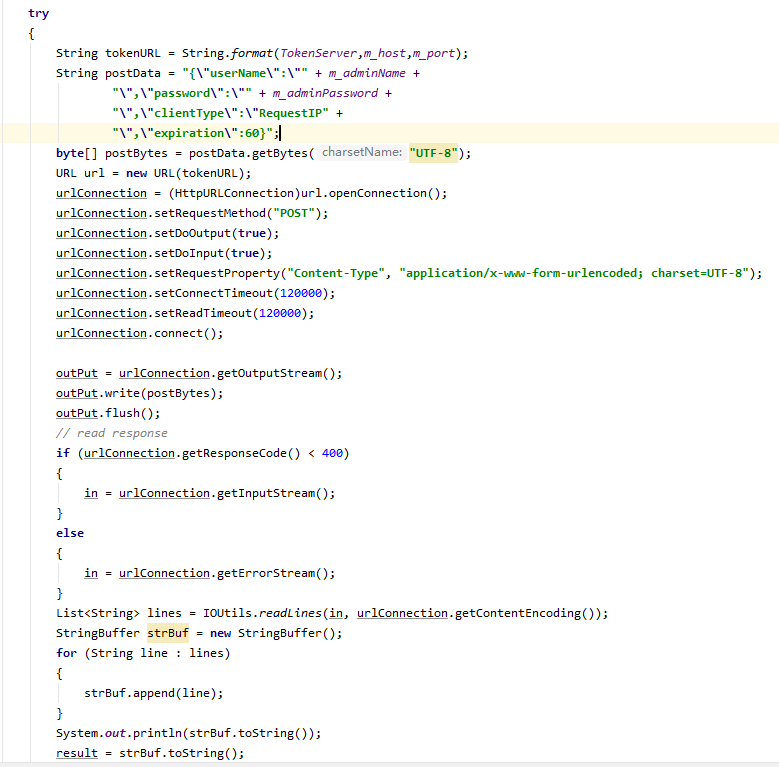Screen dimensions: 779x767
Task: Click the 'else' keyword
Action: tap(70, 533)
